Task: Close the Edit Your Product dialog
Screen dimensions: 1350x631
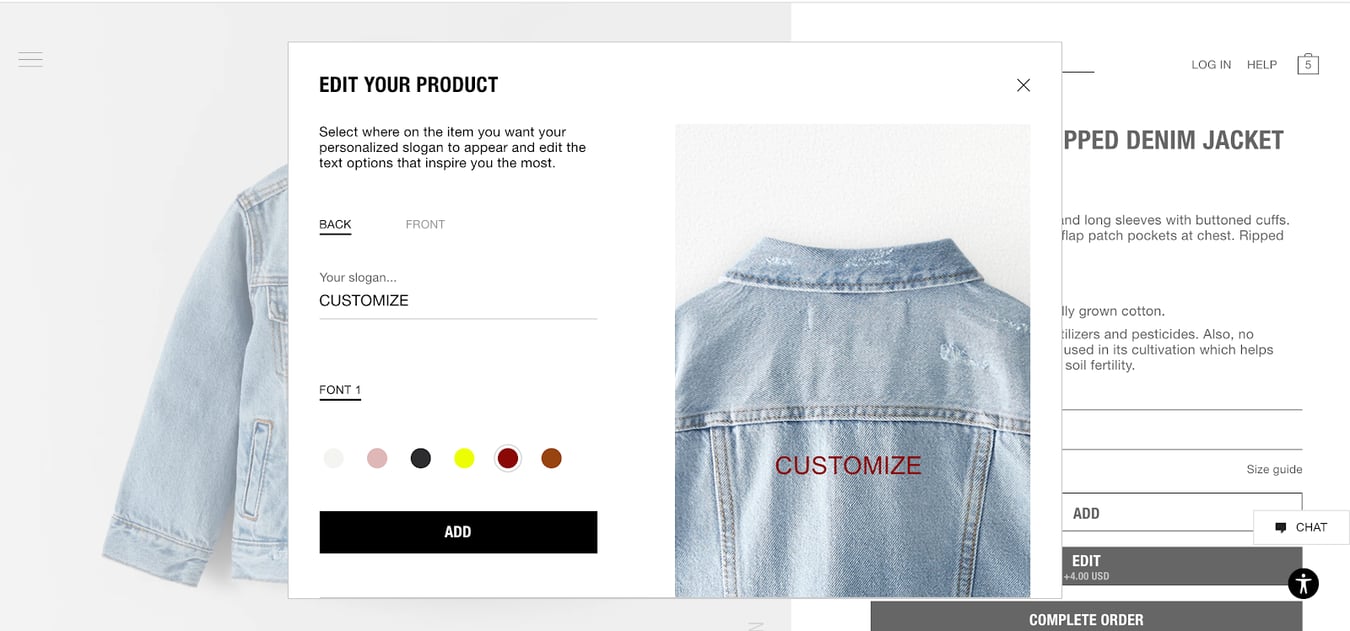Action: [x=1023, y=85]
